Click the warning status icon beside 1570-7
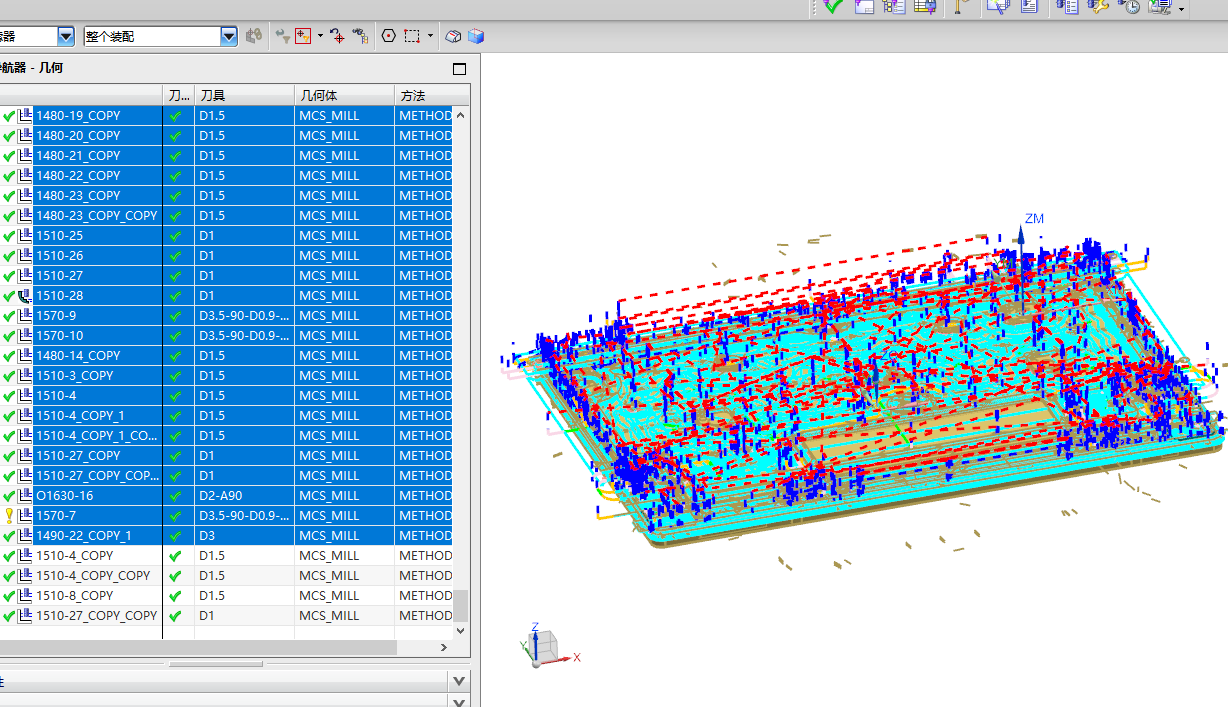The image size is (1228, 707). (x=9, y=516)
